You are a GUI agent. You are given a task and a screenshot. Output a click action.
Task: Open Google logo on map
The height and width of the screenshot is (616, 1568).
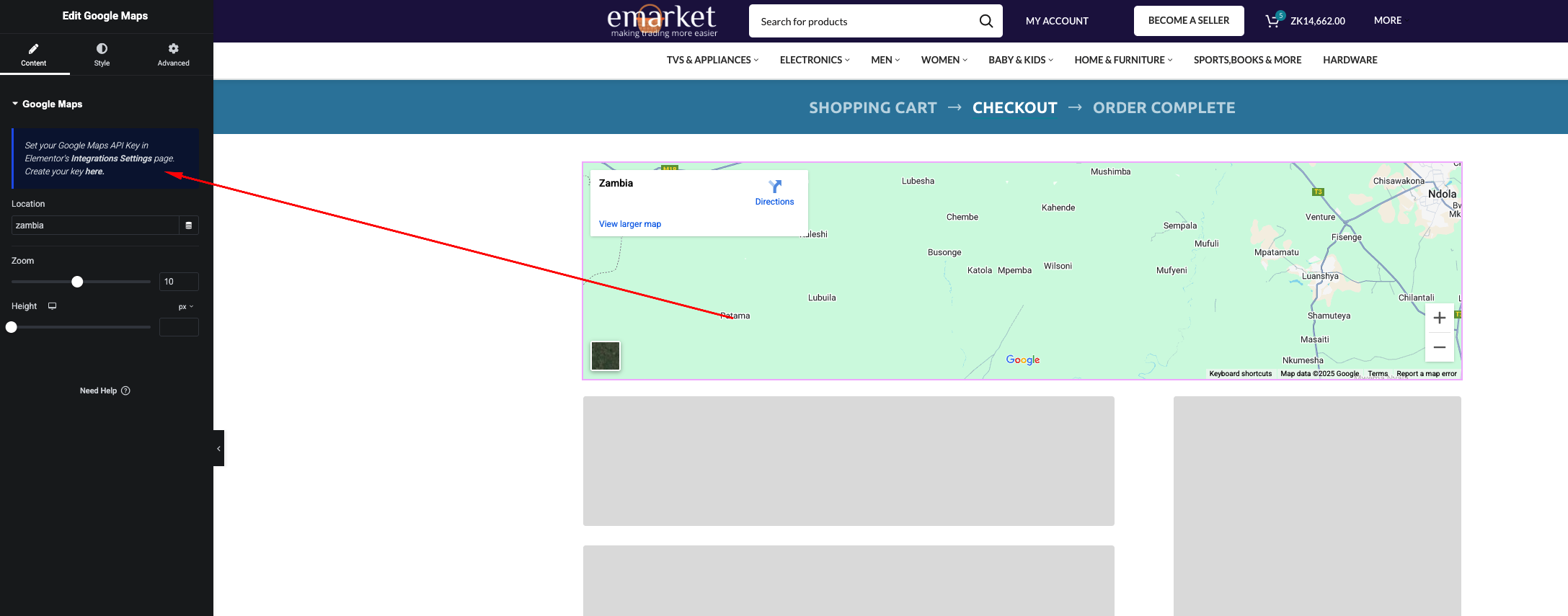(x=1023, y=360)
